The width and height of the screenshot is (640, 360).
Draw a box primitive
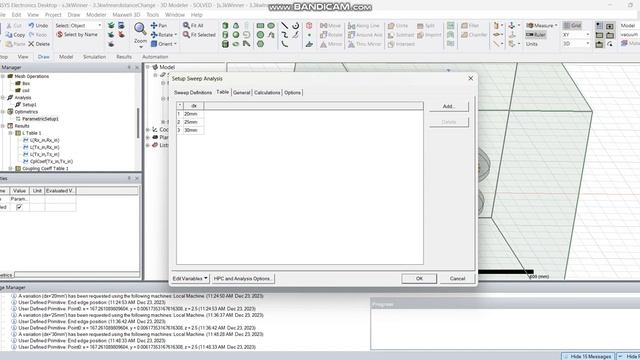225,25
